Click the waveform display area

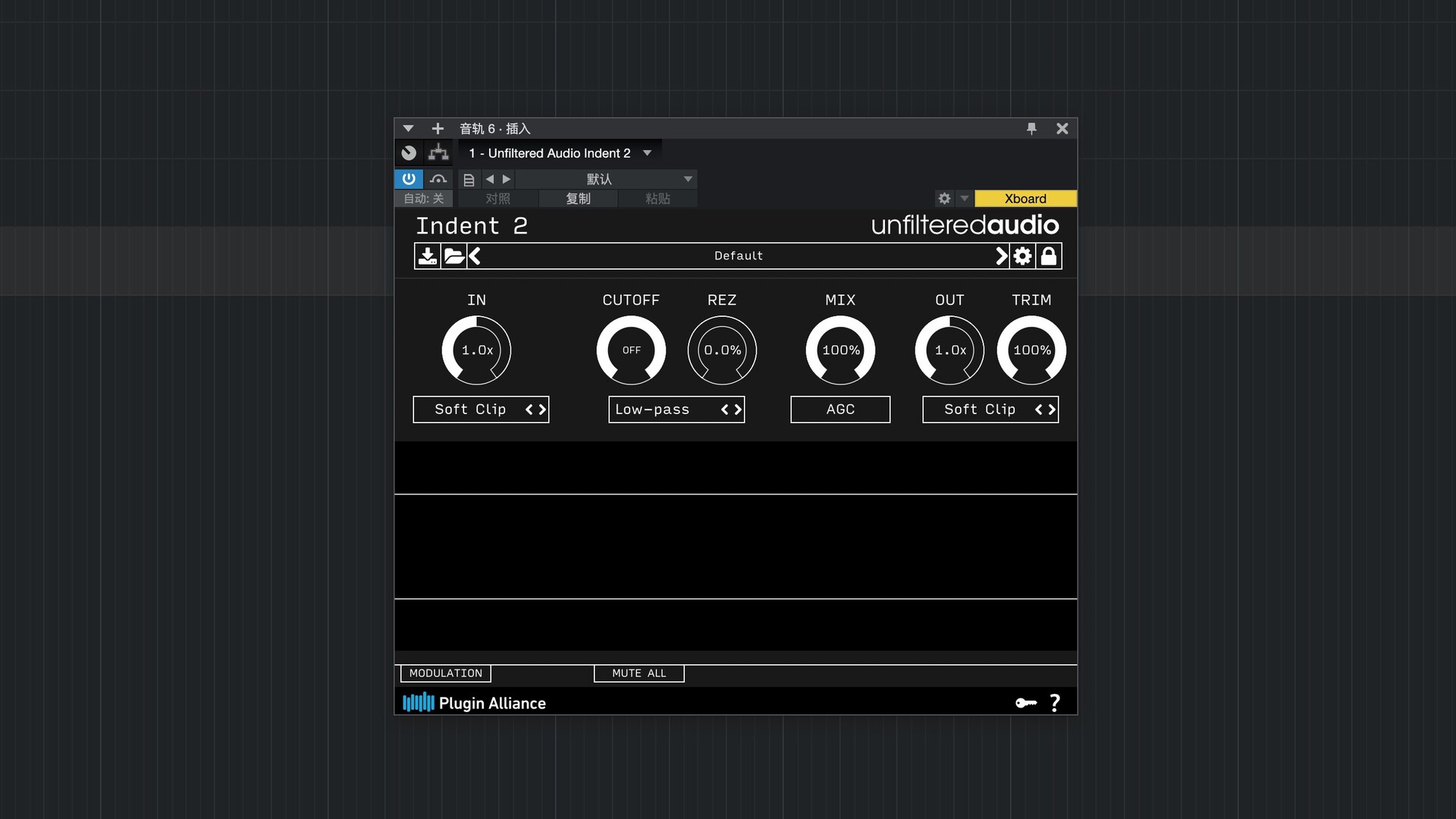(x=736, y=546)
